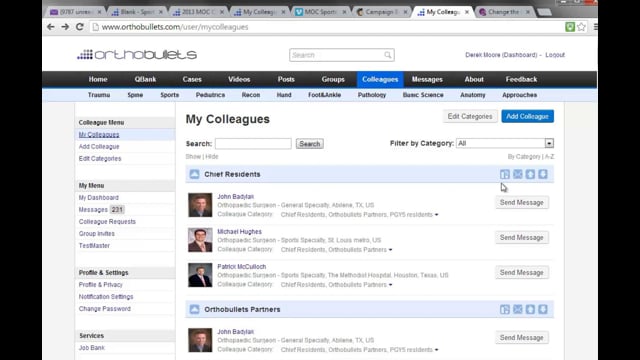This screenshot has width=640, height=360.
Task: Switch to the Campaign browser tab
Action: click(382, 12)
